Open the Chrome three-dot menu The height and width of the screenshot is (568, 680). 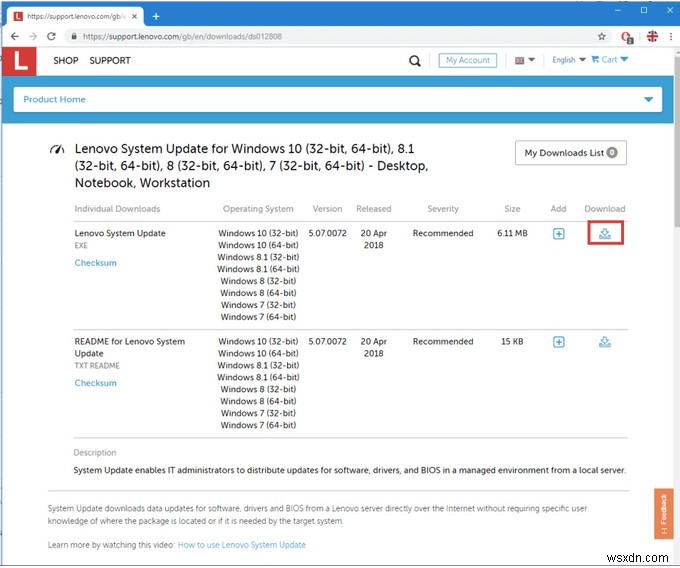coord(671,36)
